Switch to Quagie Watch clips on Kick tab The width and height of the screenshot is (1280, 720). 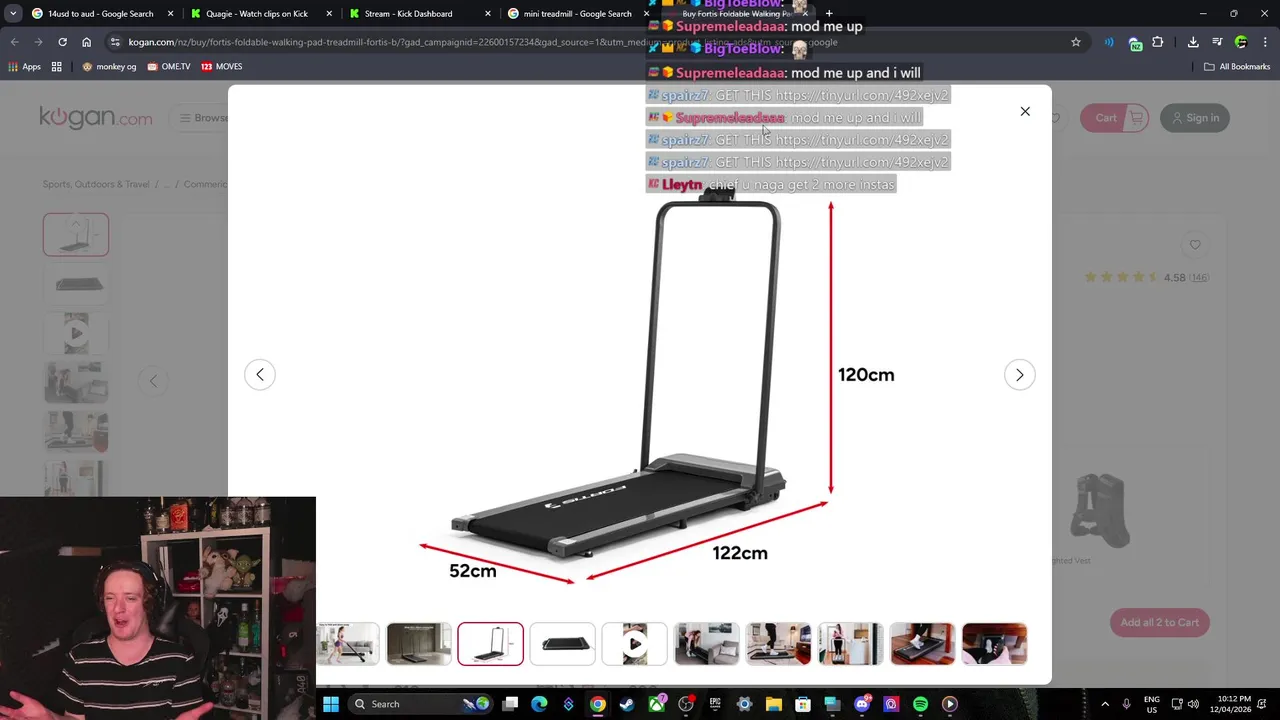(257, 14)
